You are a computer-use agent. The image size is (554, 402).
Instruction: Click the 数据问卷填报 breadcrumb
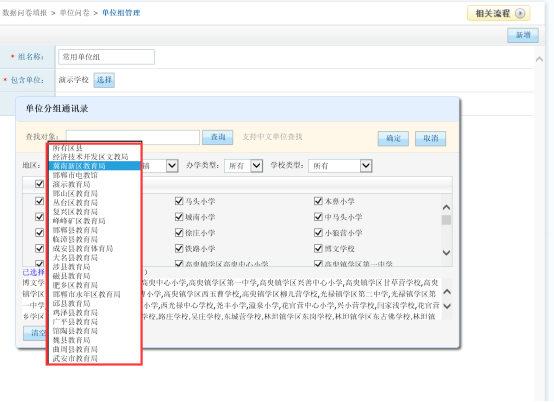click(x=25, y=13)
